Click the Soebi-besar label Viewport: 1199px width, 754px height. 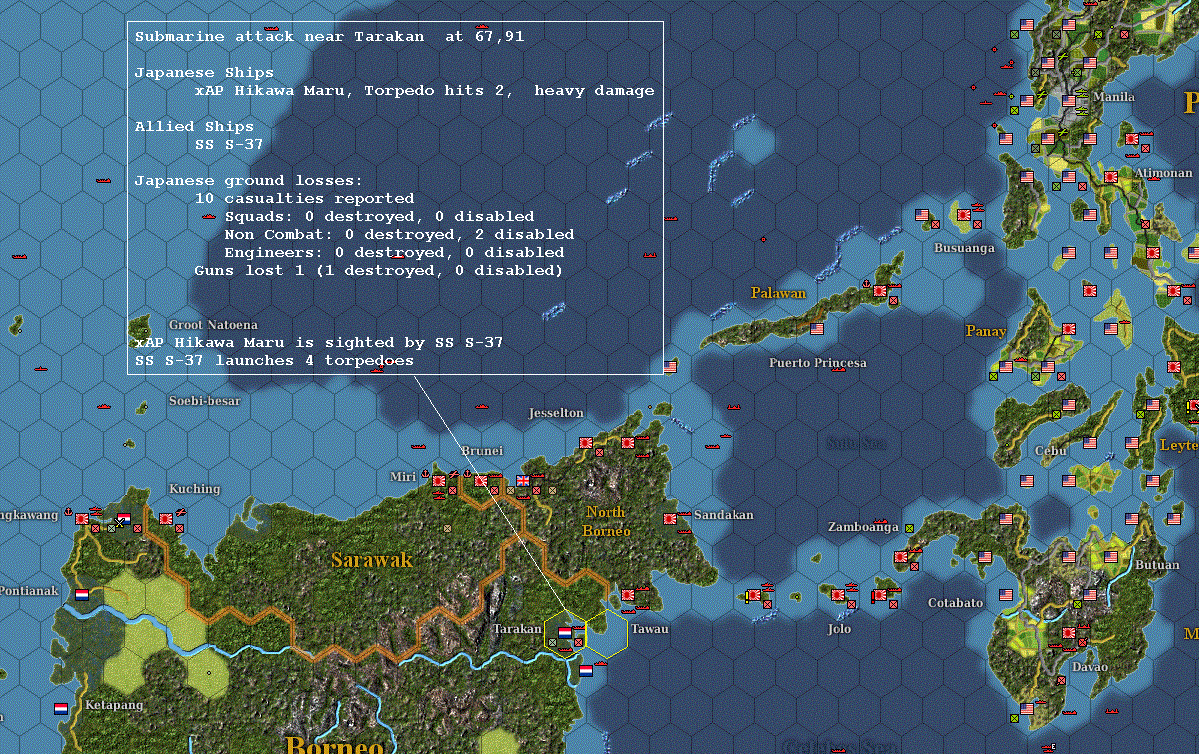tap(204, 401)
